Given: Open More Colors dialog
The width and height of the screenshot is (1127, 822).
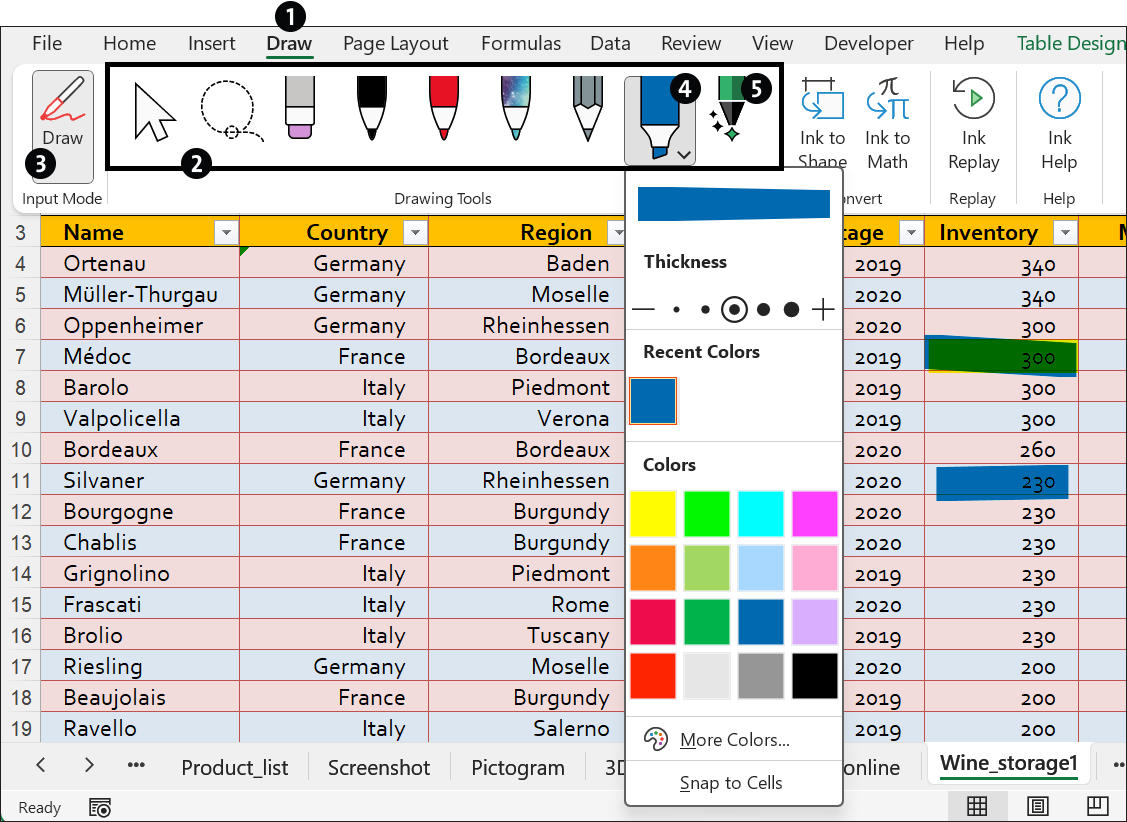Looking at the screenshot, I should [x=733, y=739].
